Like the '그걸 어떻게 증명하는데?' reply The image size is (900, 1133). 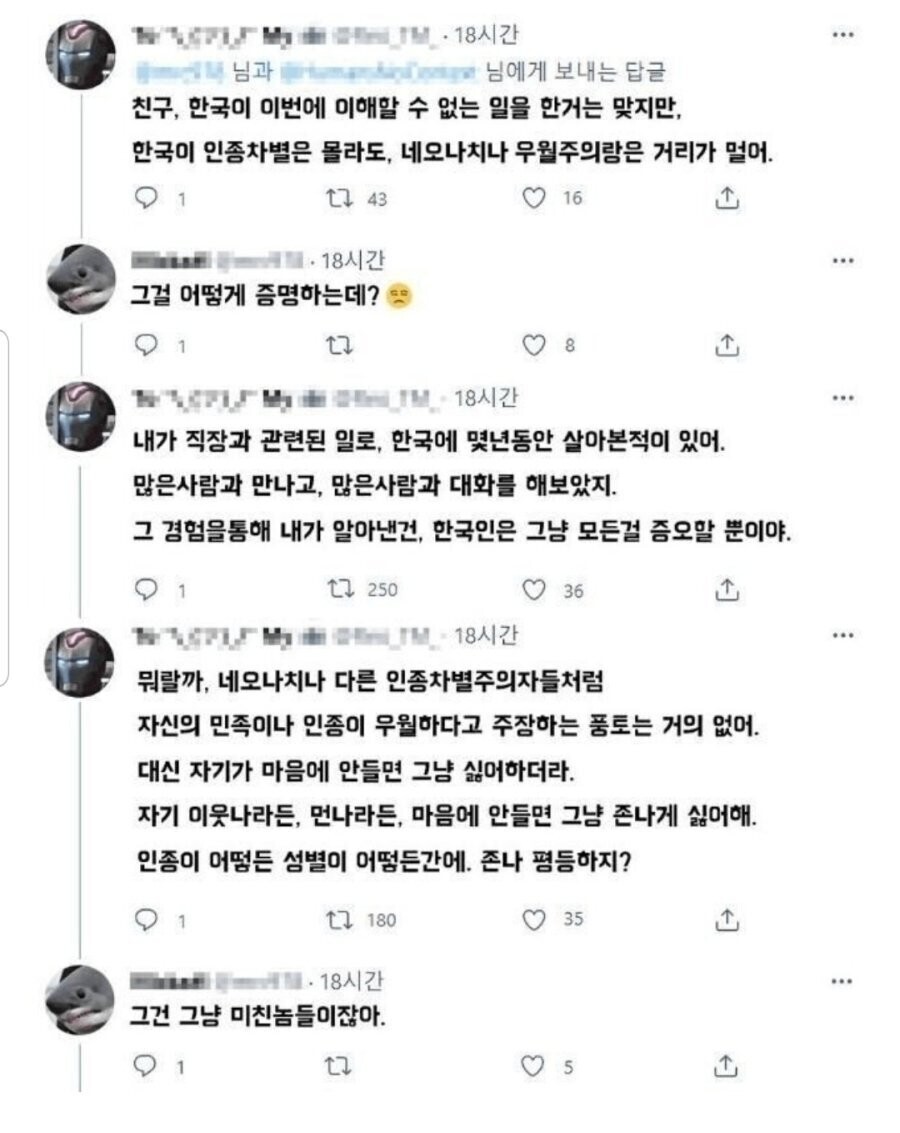tap(535, 345)
